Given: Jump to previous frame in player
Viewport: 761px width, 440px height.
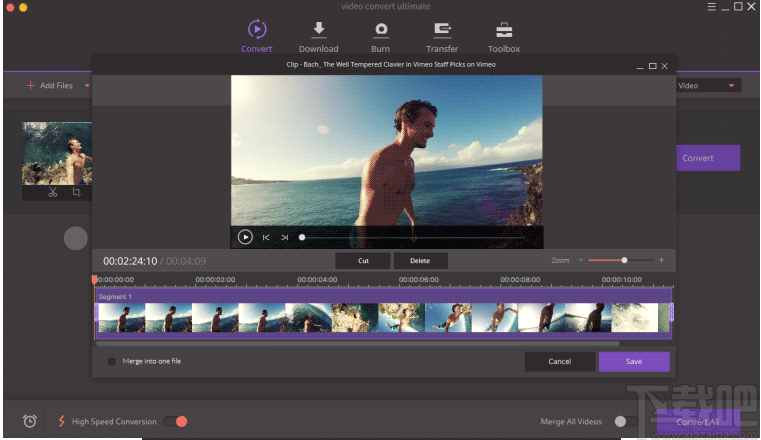Looking at the screenshot, I should coord(266,238).
